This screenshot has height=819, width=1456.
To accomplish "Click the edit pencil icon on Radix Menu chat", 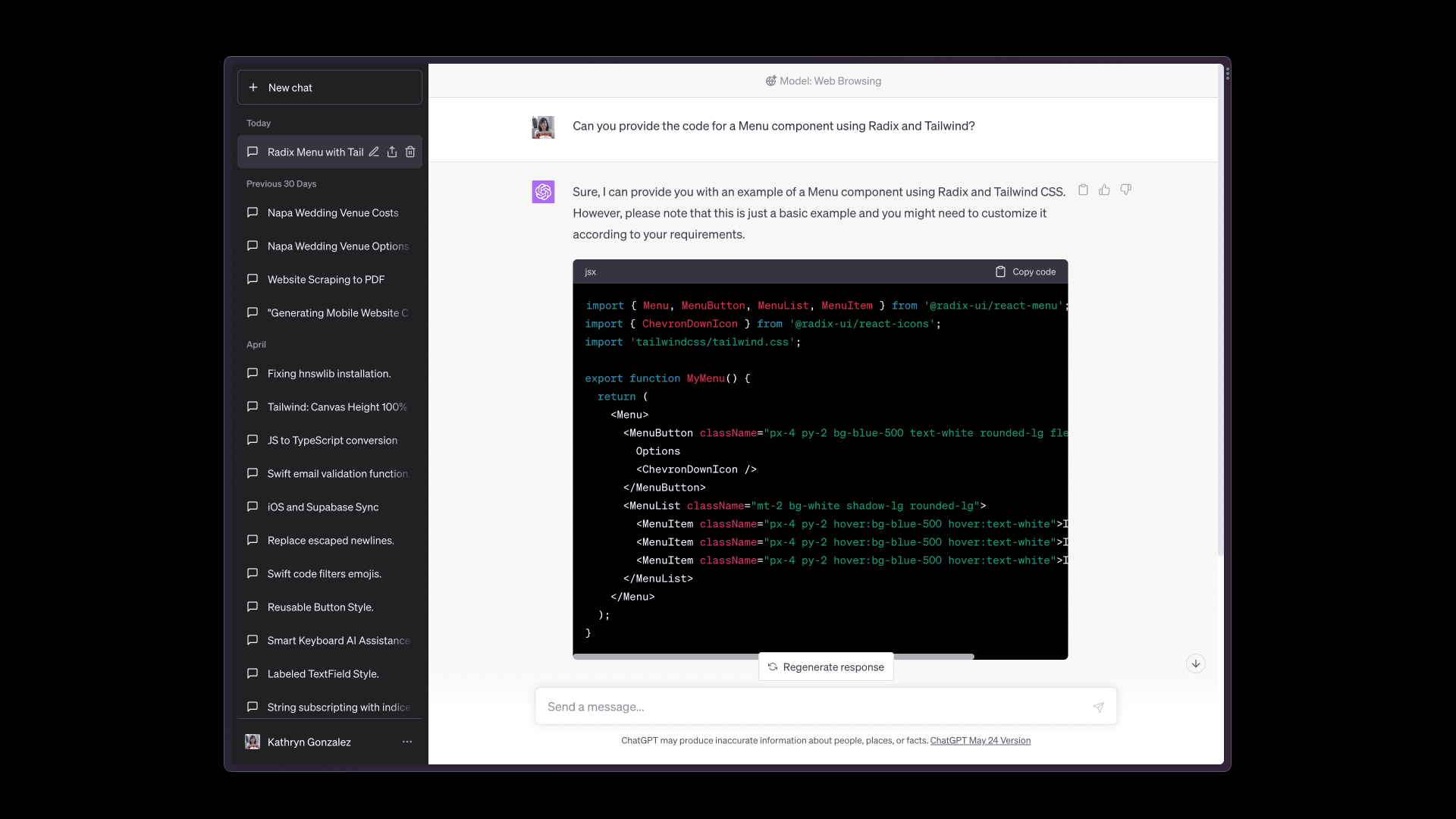I will point(374,152).
